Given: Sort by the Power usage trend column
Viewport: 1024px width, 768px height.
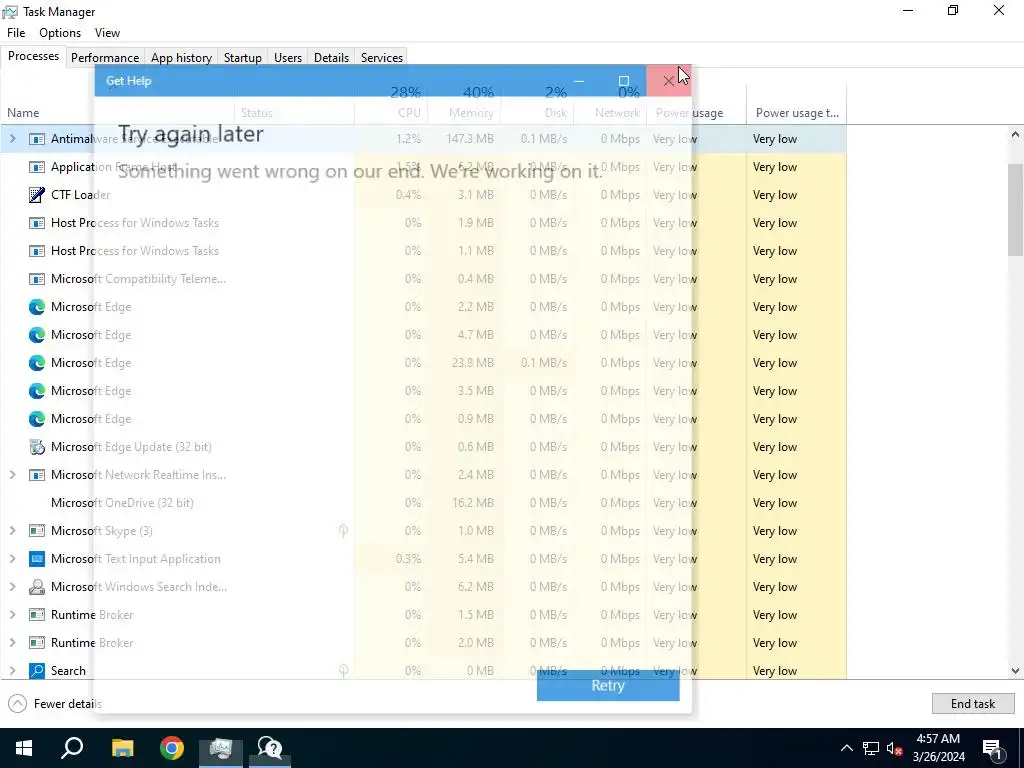Looking at the screenshot, I should 797,113.
